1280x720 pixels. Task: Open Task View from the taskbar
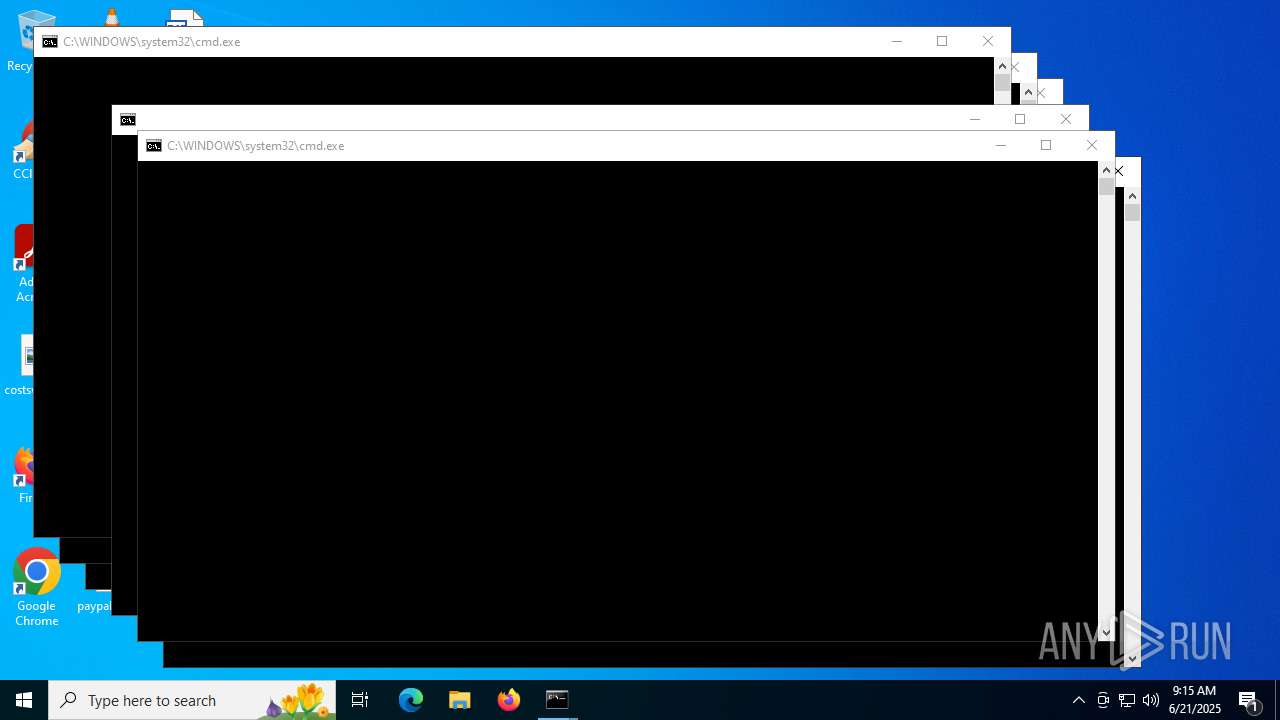[x=360, y=700]
